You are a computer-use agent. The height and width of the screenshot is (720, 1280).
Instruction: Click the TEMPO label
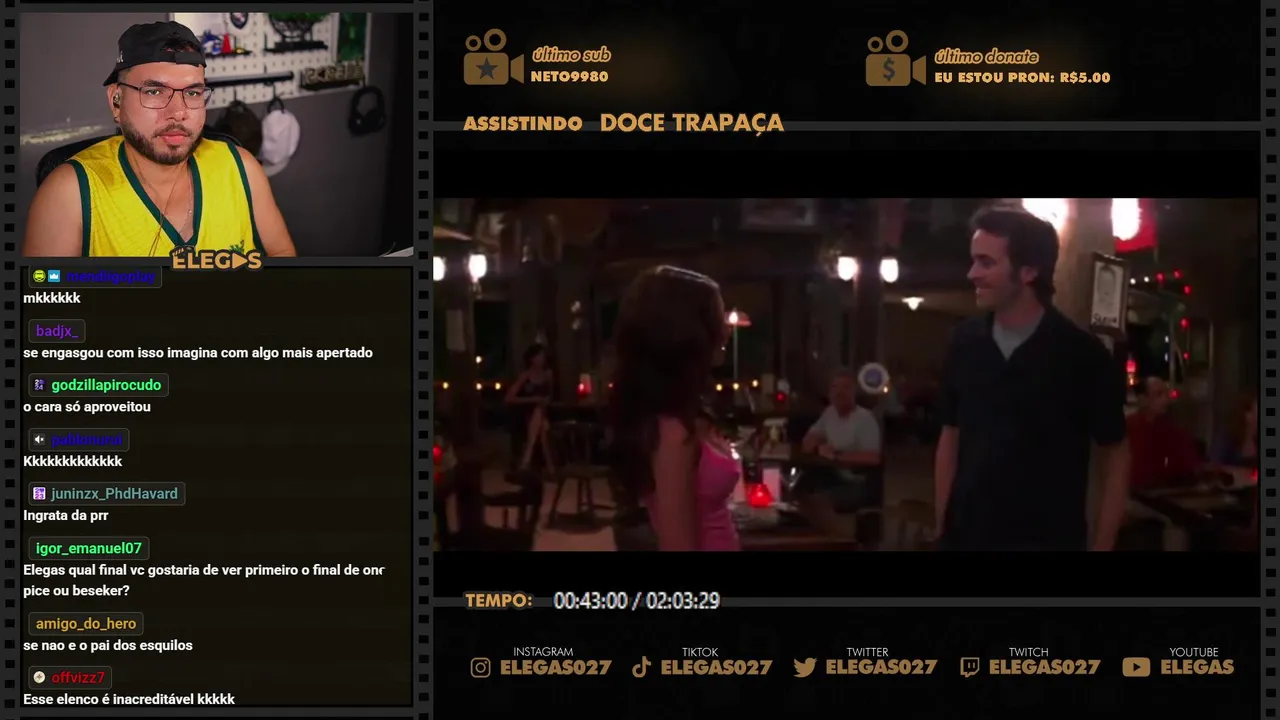(x=499, y=601)
